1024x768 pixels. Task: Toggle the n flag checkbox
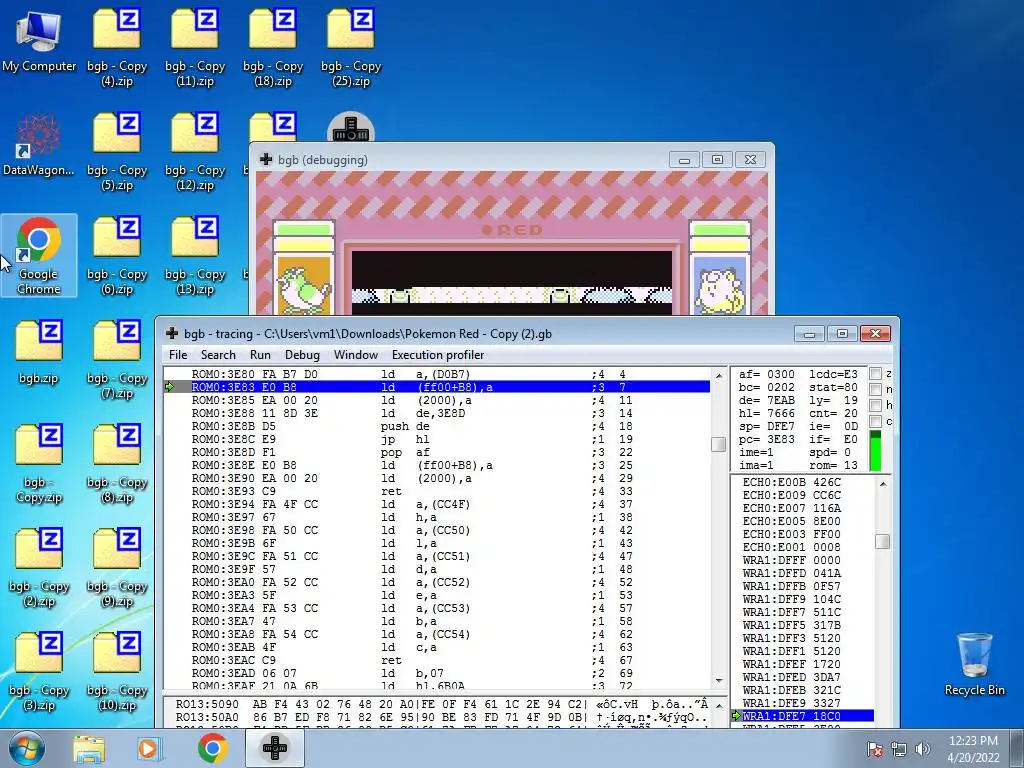coord(875,389)
